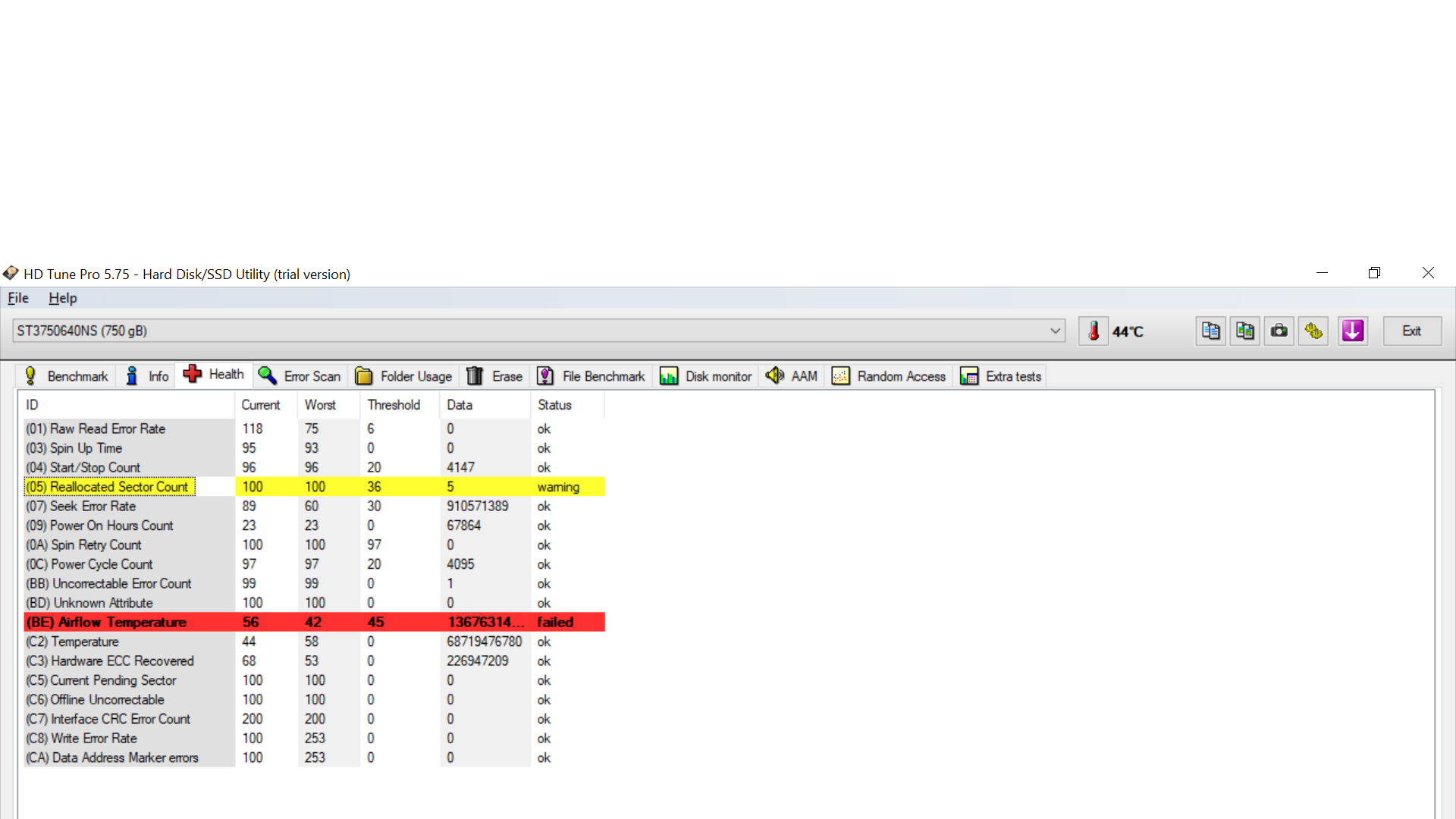Select the Start/Stop Count row
This screenshot has width=1456, height=819.
(314, 467)
